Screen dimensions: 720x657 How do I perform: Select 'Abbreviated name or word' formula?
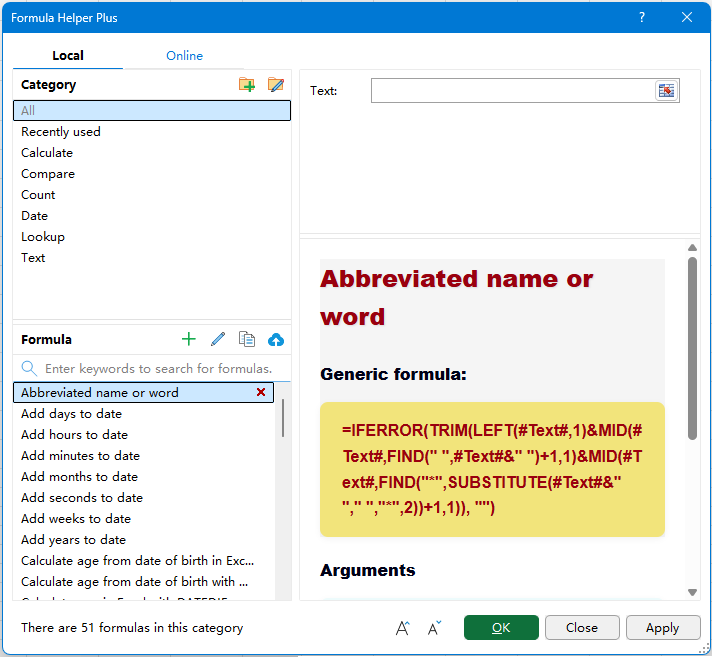point(143,393)
